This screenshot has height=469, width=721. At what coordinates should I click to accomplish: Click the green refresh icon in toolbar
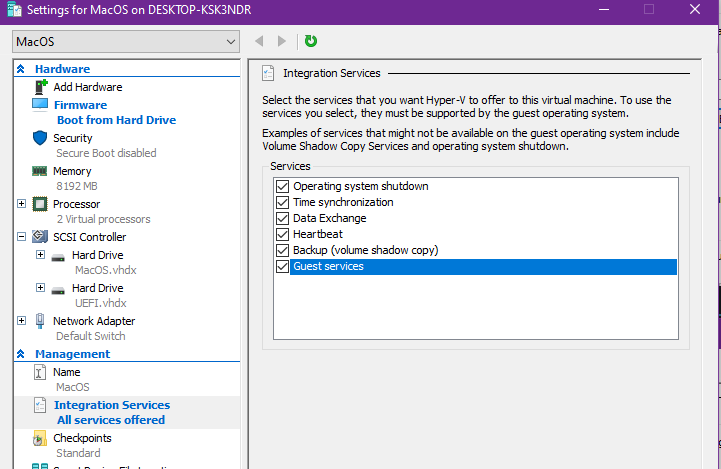311,41
